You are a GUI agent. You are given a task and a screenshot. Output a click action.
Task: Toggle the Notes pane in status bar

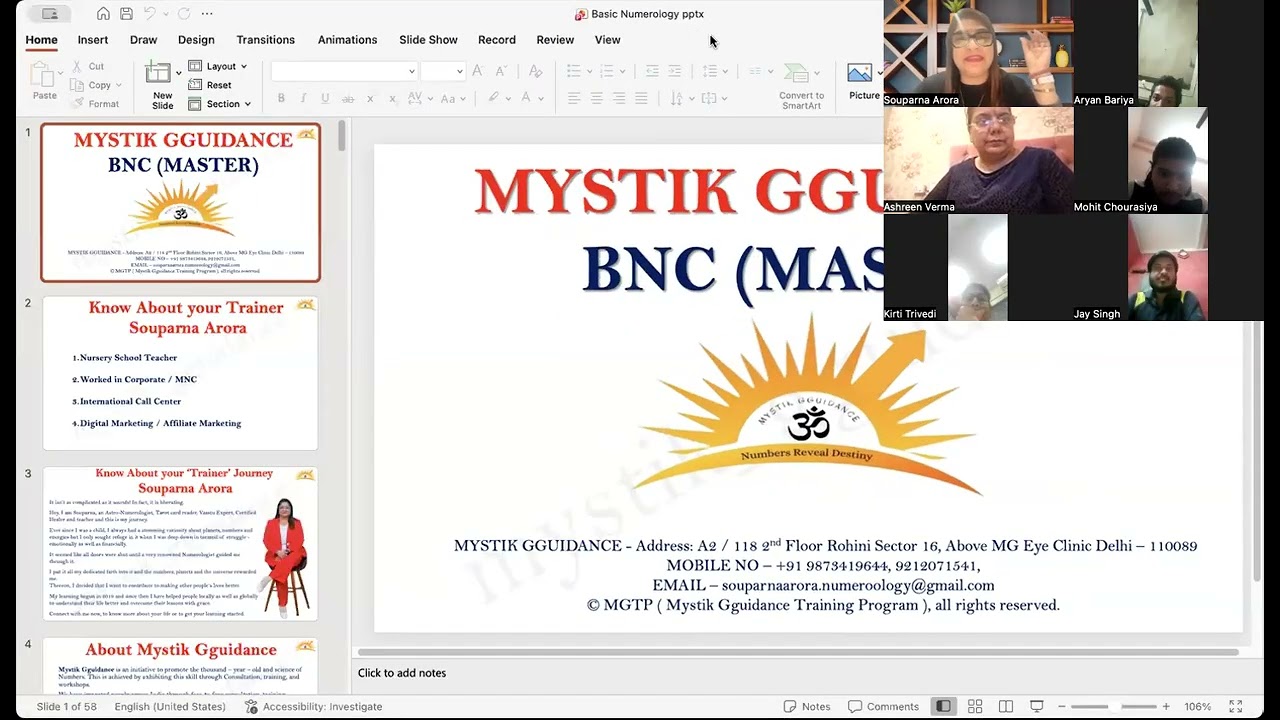[807, 706]
